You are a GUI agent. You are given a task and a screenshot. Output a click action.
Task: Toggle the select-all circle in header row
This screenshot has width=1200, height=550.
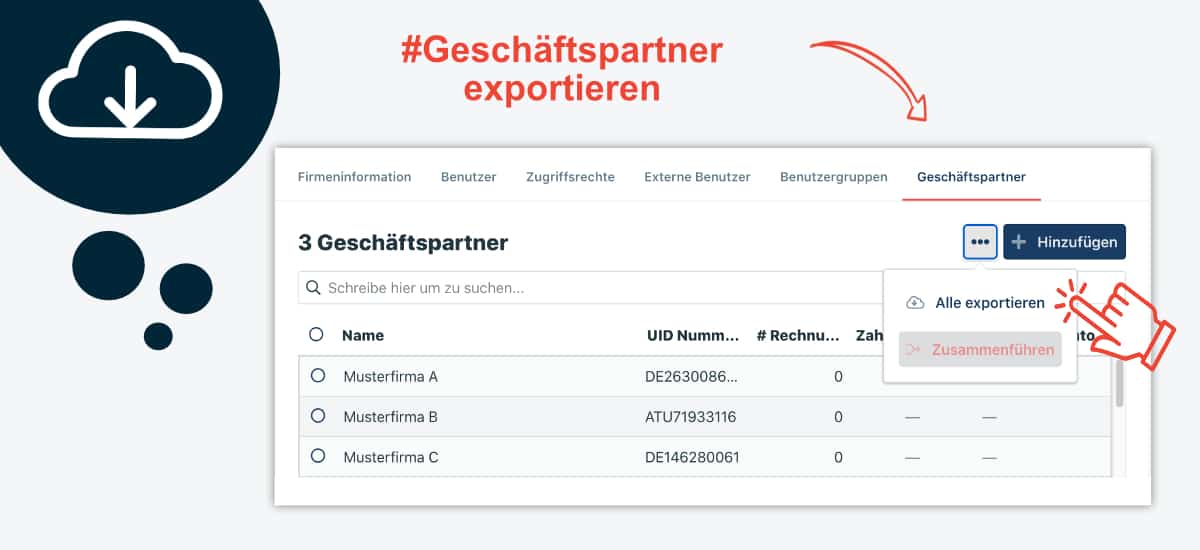point(316,334)
